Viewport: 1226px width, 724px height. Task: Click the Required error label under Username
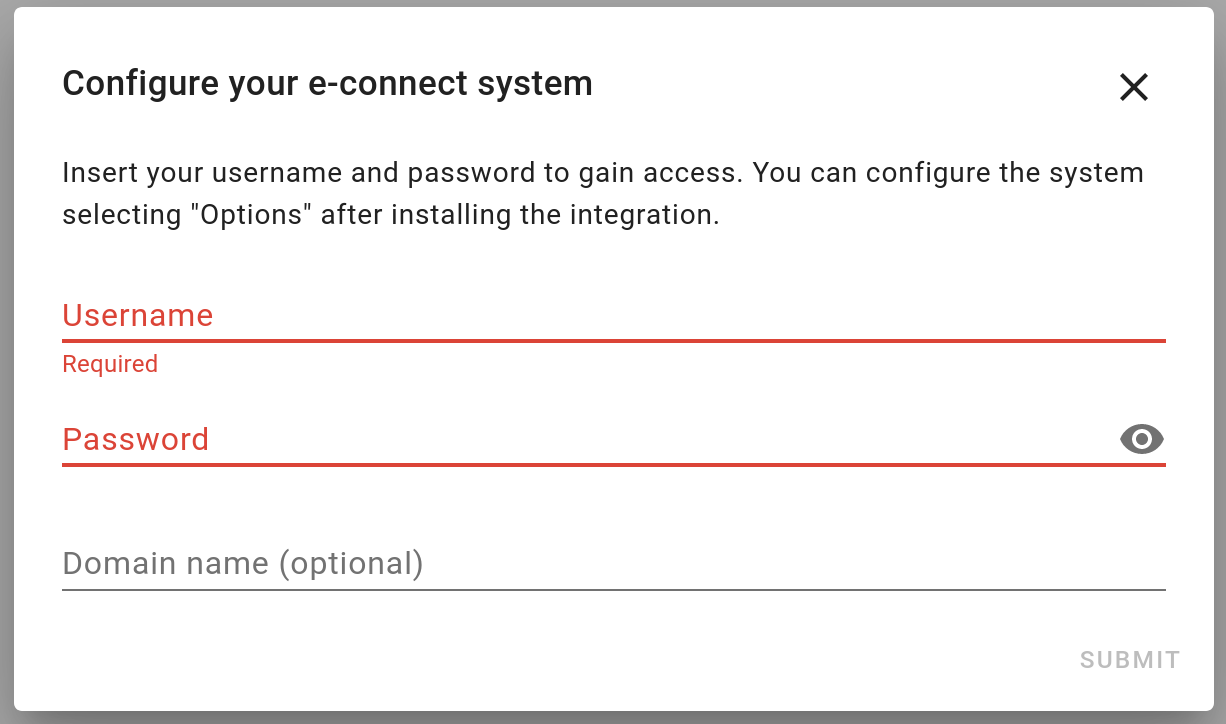coord(110,364)
